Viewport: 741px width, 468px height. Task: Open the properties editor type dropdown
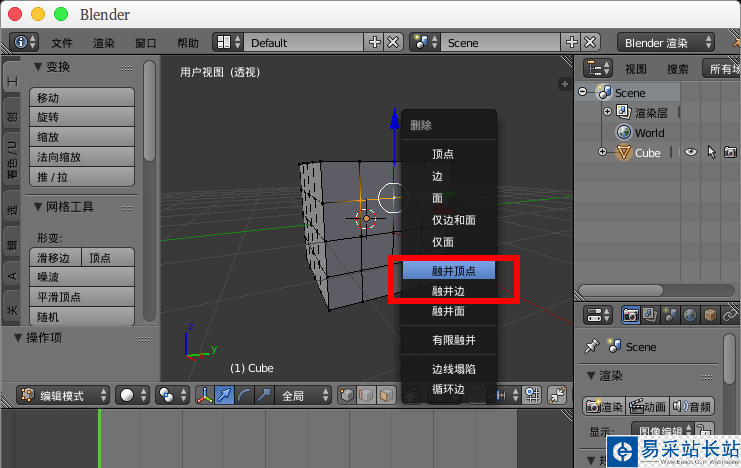598,315
